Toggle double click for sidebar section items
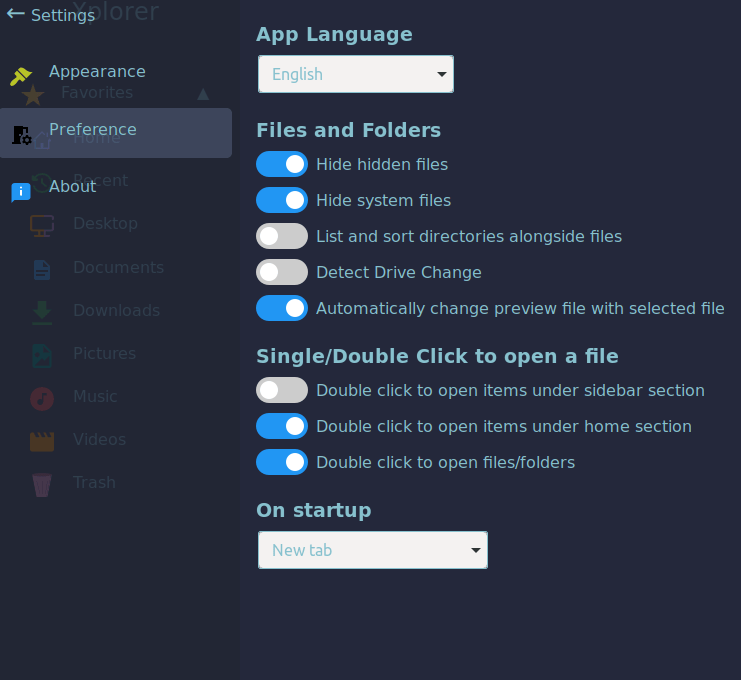The width and height of the screenshot is (741, 680). pyautogui.click(x=282, y=390)
